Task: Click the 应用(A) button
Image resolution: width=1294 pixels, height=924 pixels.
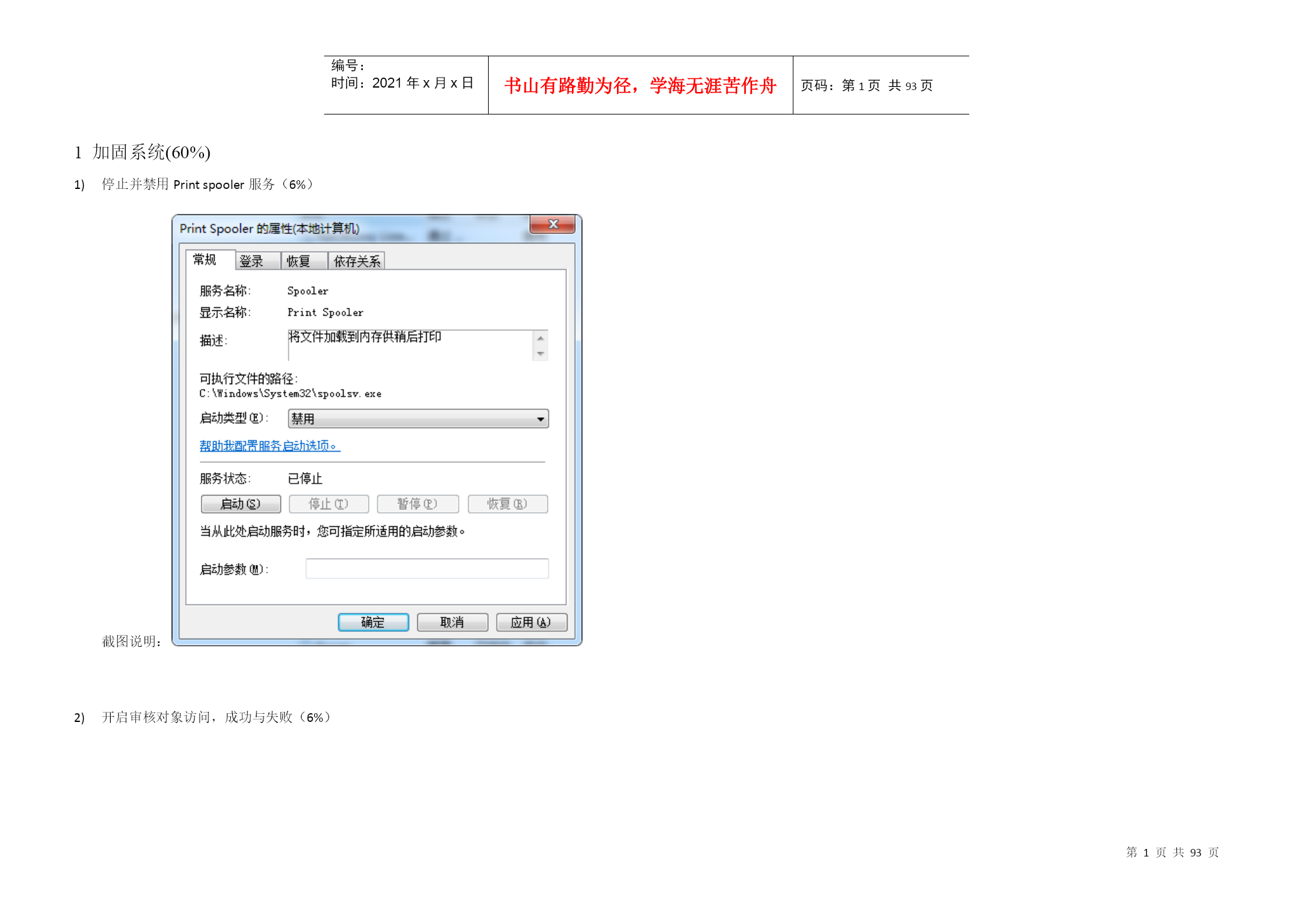Action: click(x=531, y=622)
